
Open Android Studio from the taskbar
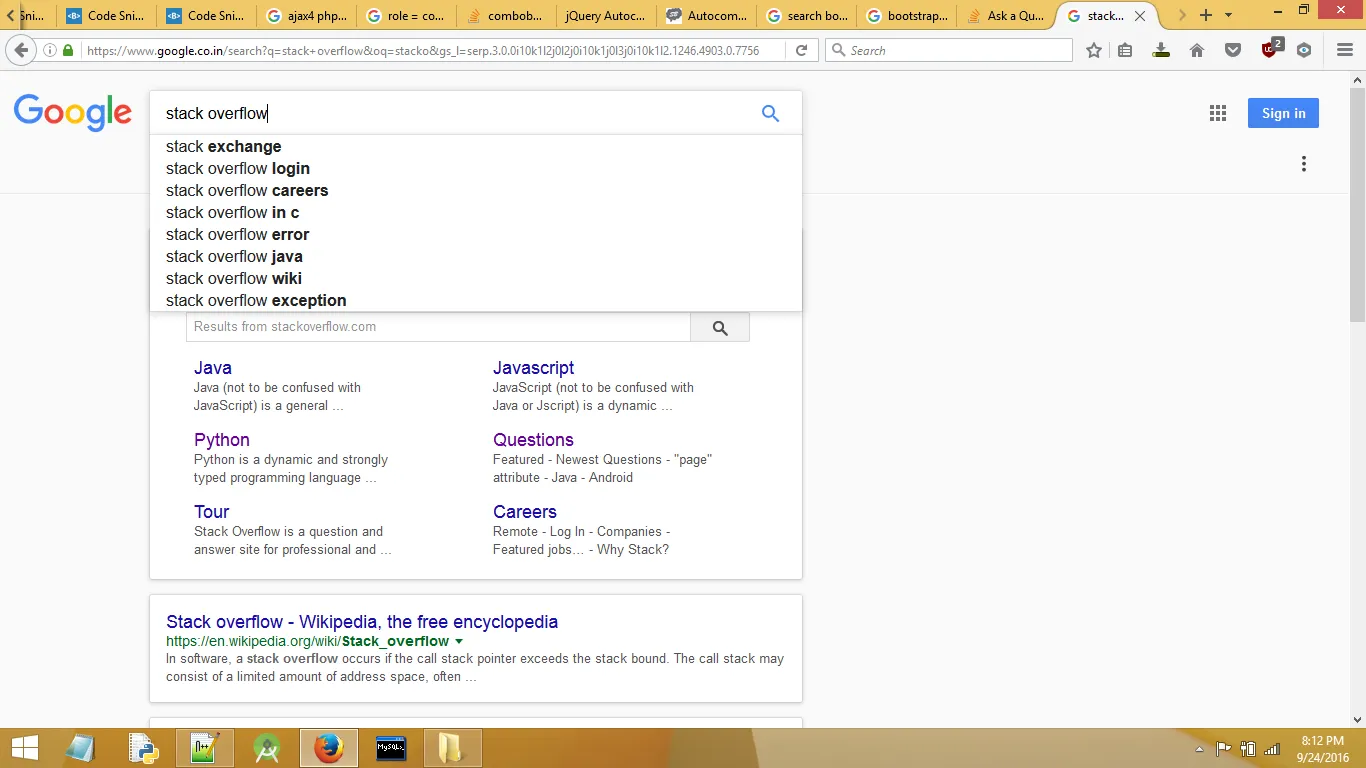267,748
